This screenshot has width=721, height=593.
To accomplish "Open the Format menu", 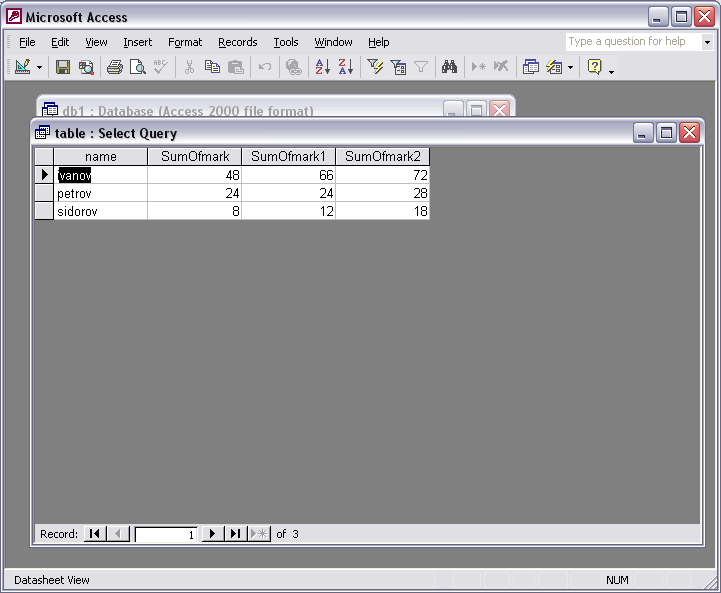I will click(185, 42).
